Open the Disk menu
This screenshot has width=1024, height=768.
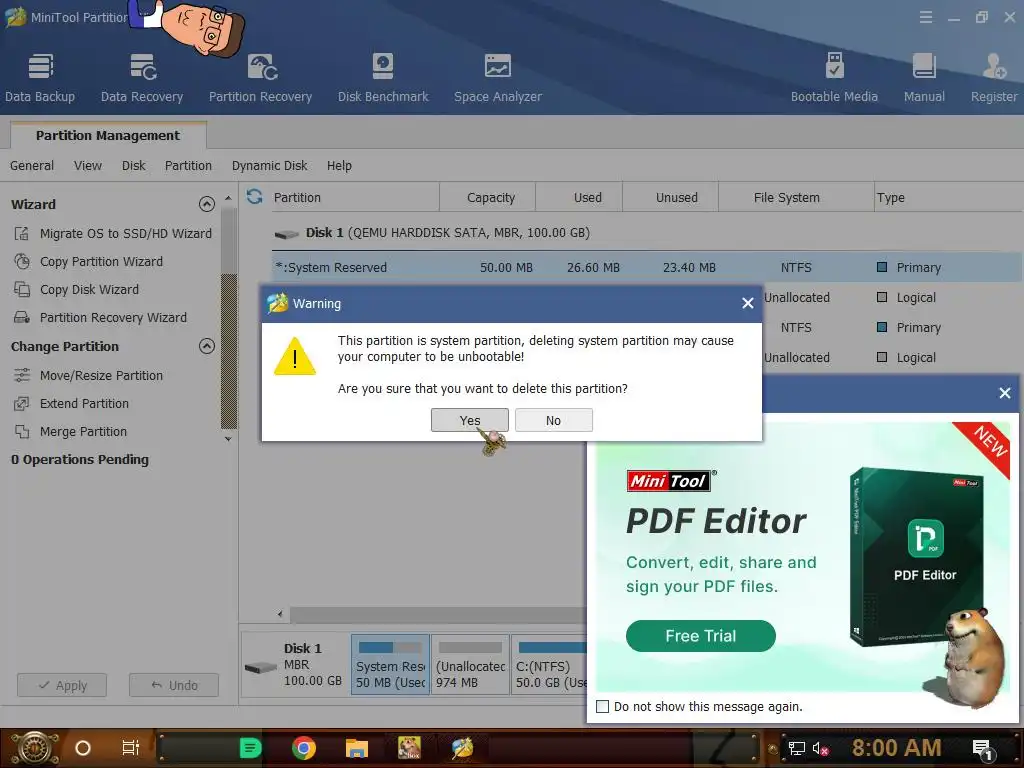tap(134, 166)
